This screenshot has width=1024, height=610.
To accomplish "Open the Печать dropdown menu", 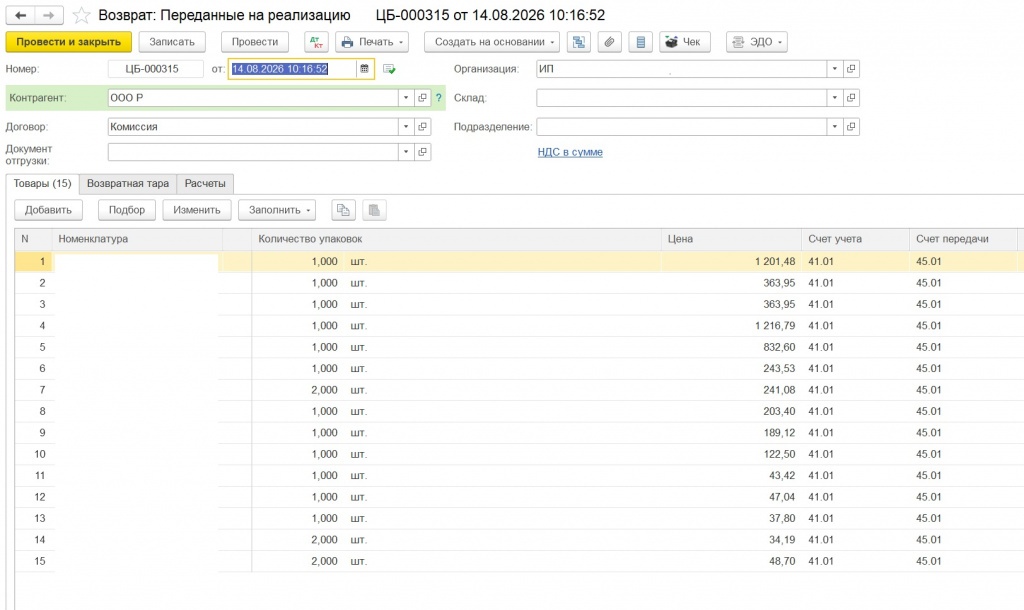I will (372, 42).
